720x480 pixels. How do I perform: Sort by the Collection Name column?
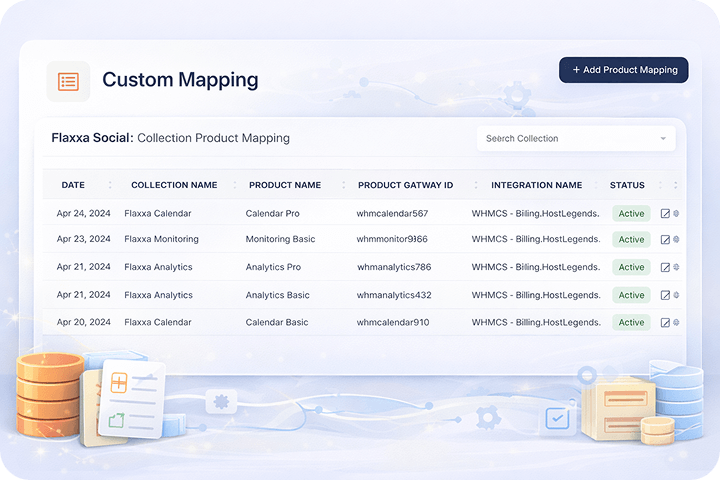[x=174, y=185]
